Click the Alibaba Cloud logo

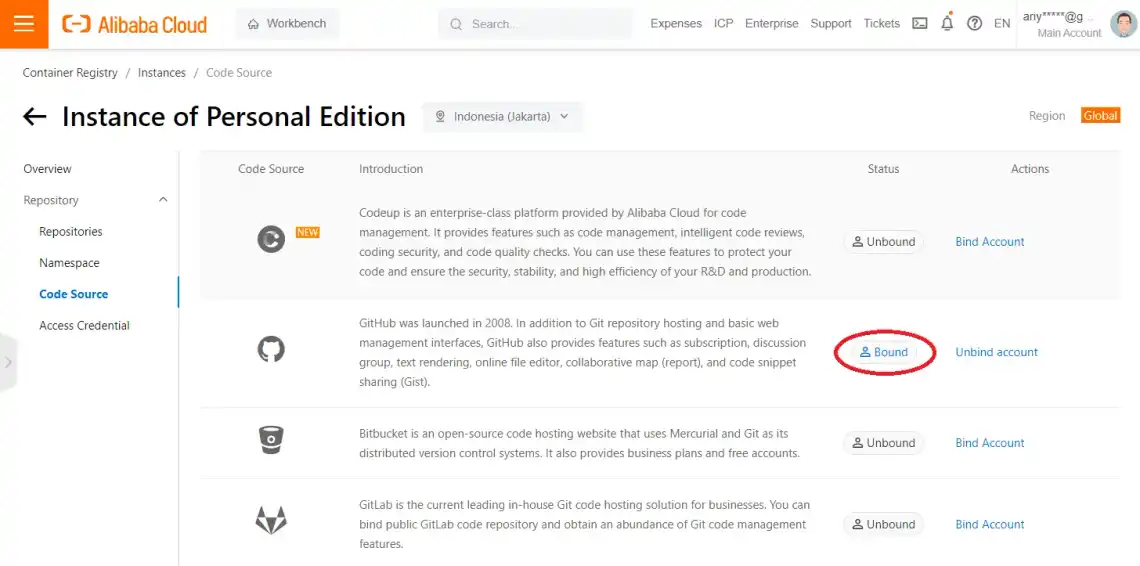click(135, 24)
